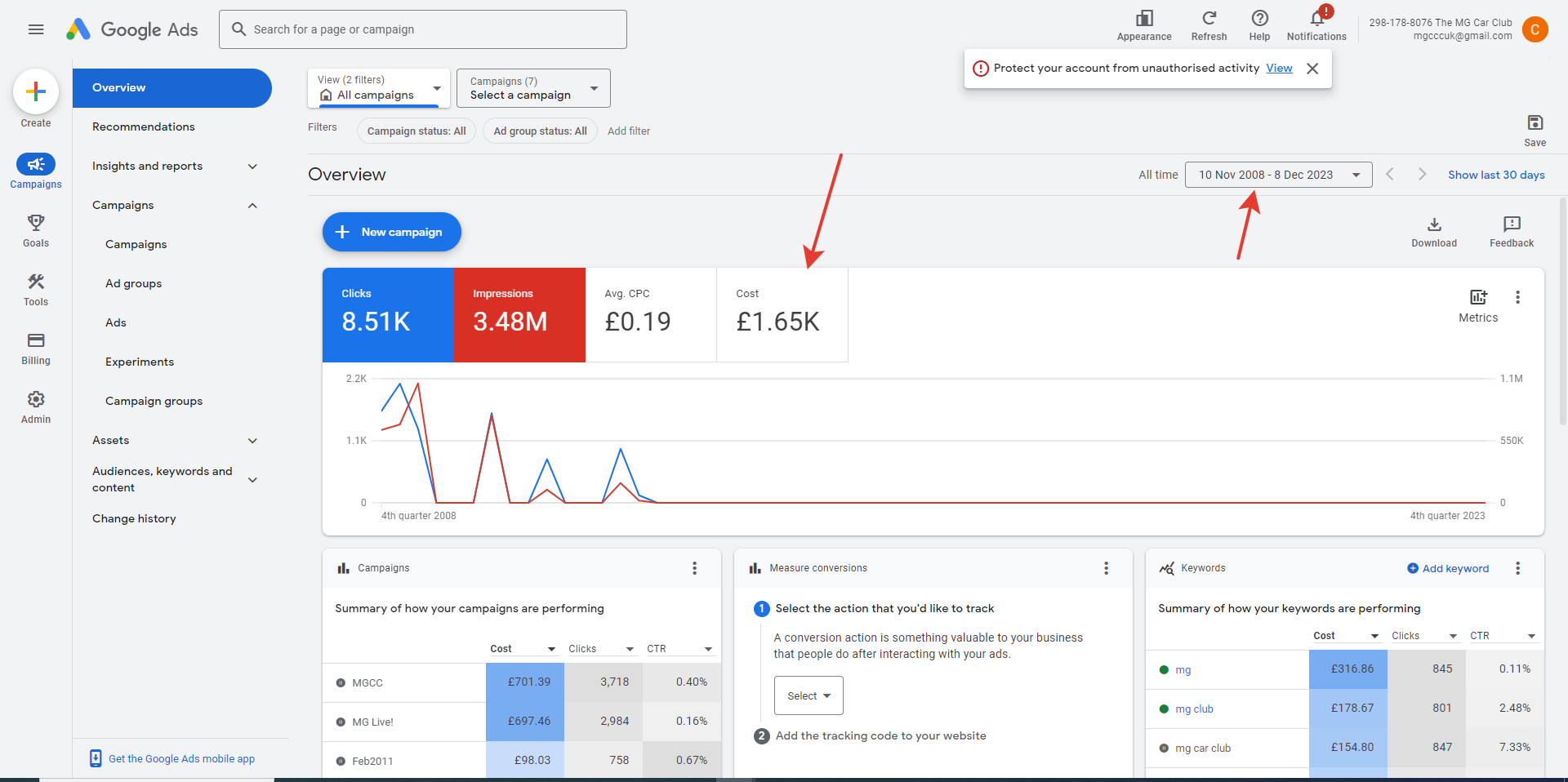The height and width of the screenshot is (782, 1568).
Task: Click Add keyword link
Action: (1448, 569)
